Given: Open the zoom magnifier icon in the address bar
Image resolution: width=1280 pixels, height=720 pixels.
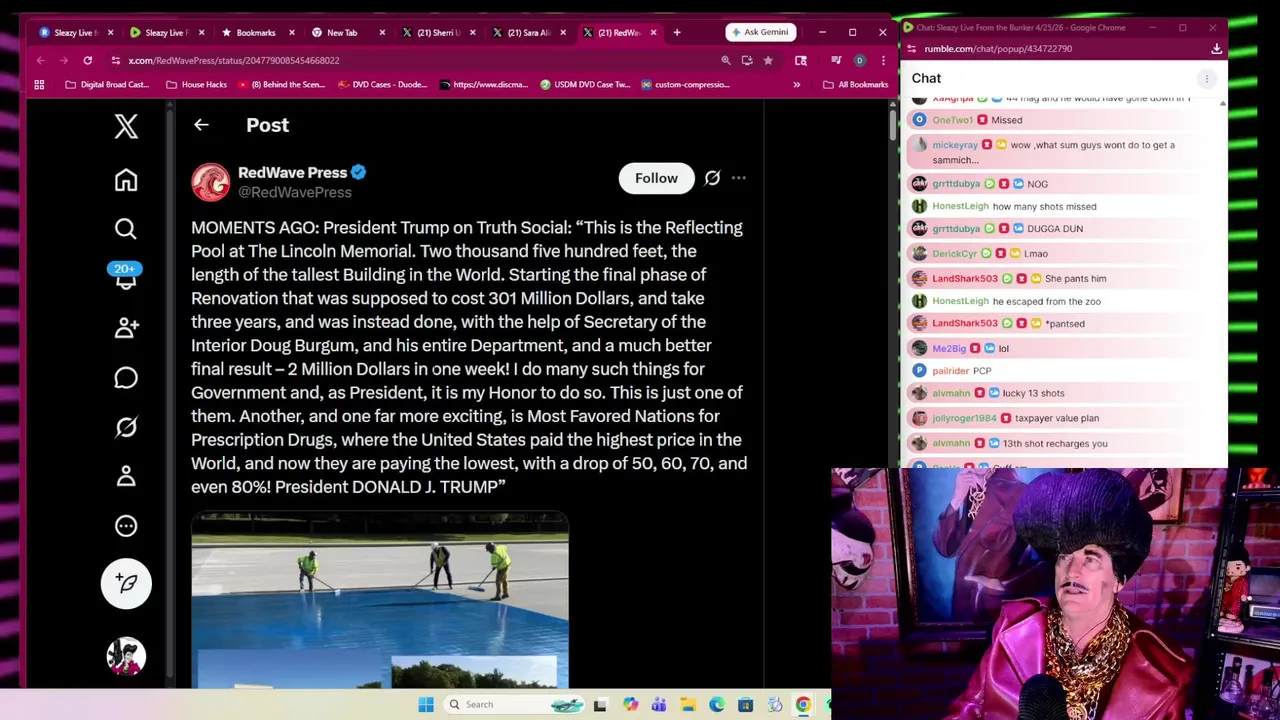Looking at the screenshot, I should coord(726,60).
